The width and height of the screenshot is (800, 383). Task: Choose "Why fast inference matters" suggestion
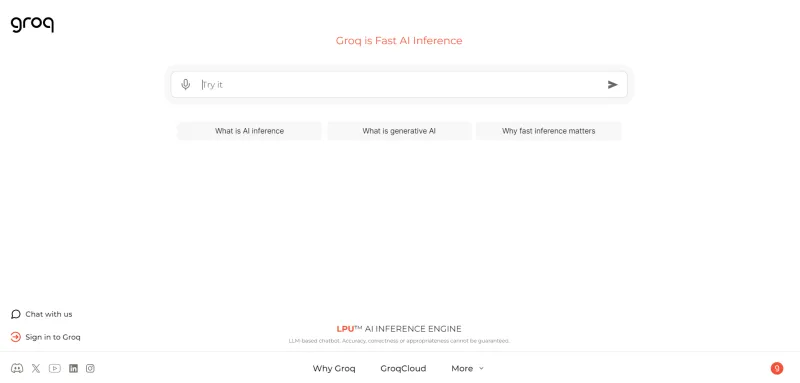[x=548, y=131]
